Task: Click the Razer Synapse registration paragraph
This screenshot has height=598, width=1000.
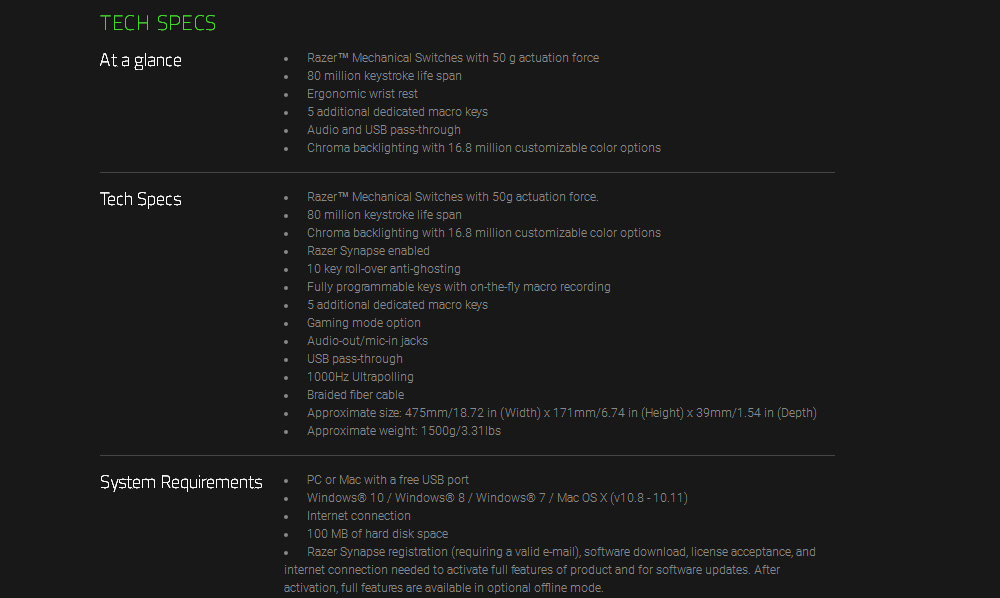Action: tap(550, 569)
